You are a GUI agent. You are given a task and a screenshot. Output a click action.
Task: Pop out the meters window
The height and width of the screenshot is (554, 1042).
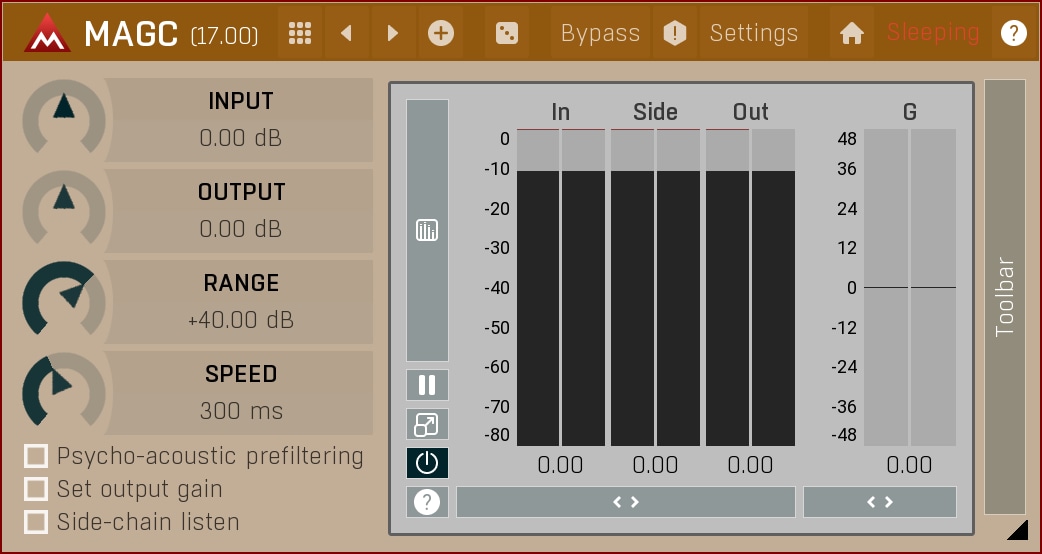pos(427,424)
